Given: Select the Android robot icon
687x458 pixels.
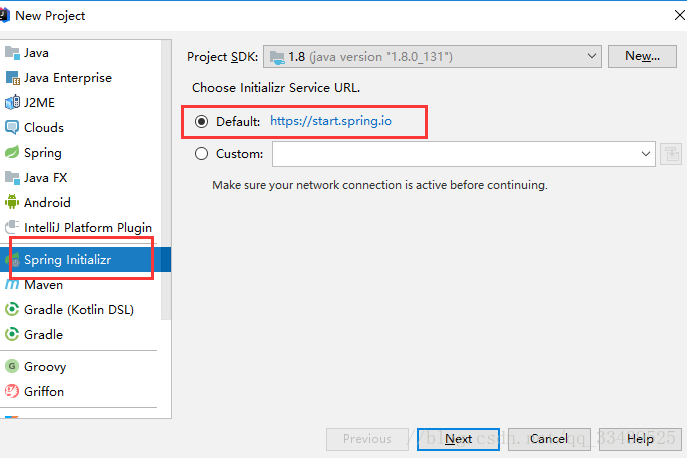Looking at the screenshot, I should coord(12,202).
